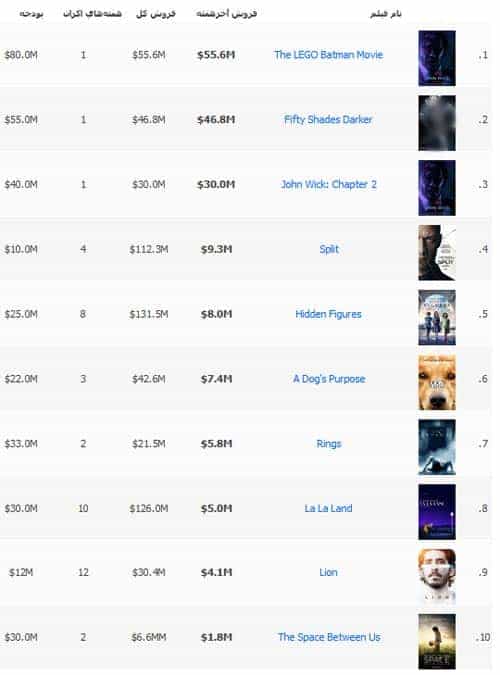Click the Fifty Shades Darker poster
This screenshot has height=675, width=500.
(x=437, y=123)
